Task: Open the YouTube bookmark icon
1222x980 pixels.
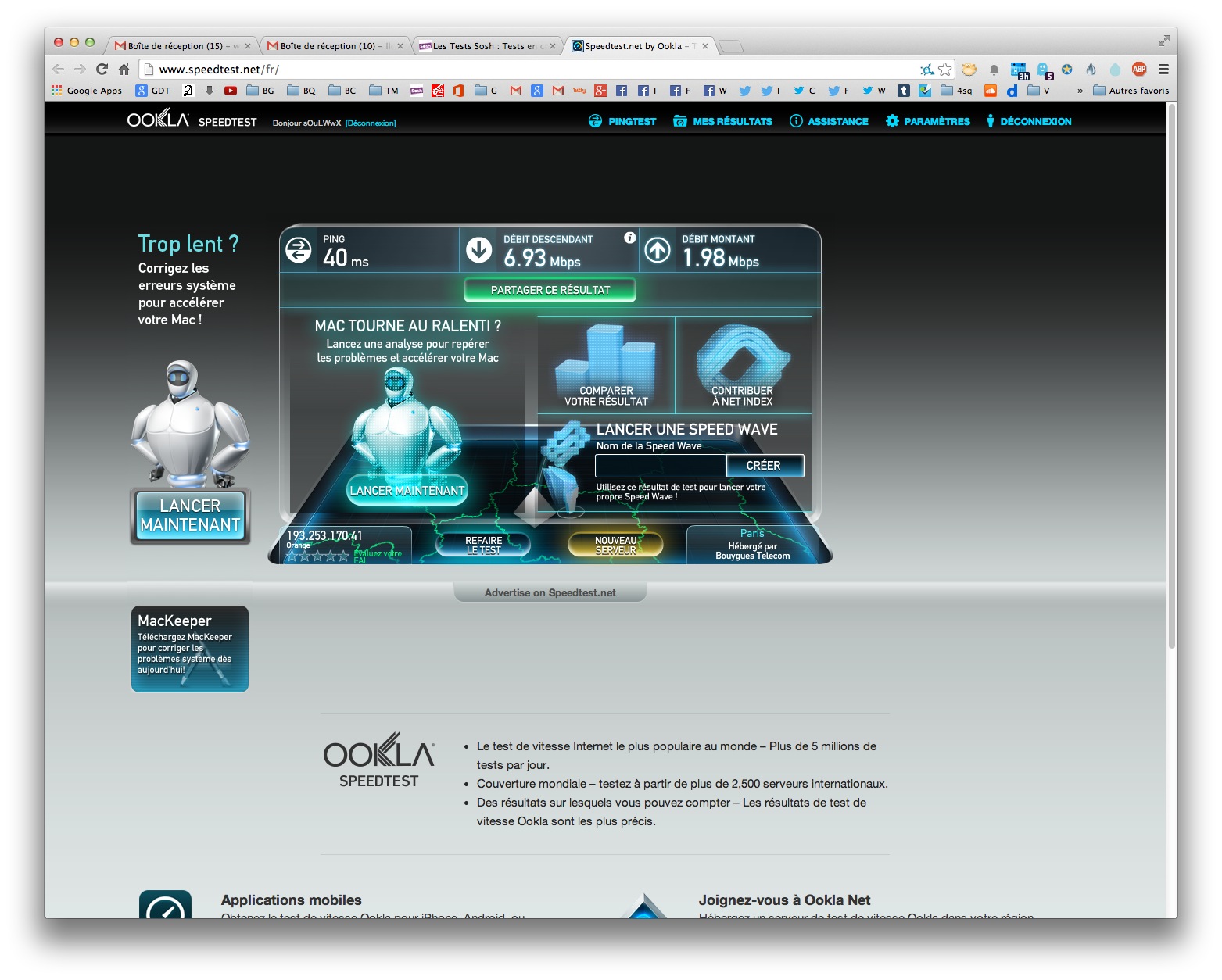Action: [230, 91]
